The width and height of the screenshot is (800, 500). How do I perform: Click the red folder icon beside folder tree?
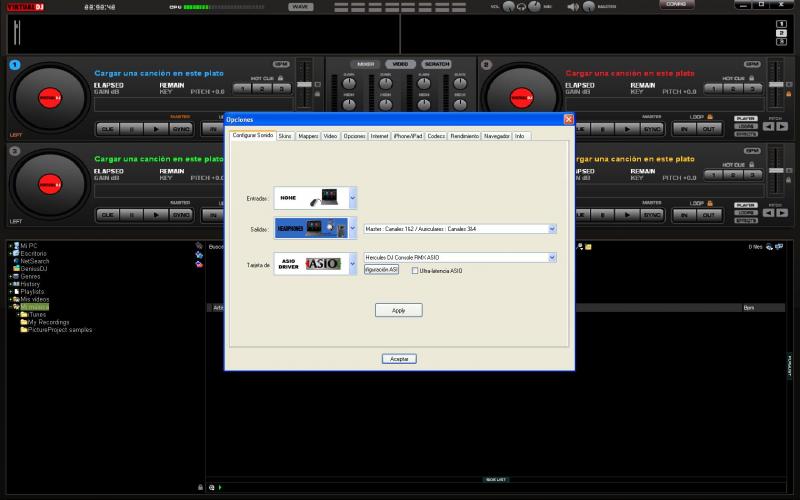199,264
